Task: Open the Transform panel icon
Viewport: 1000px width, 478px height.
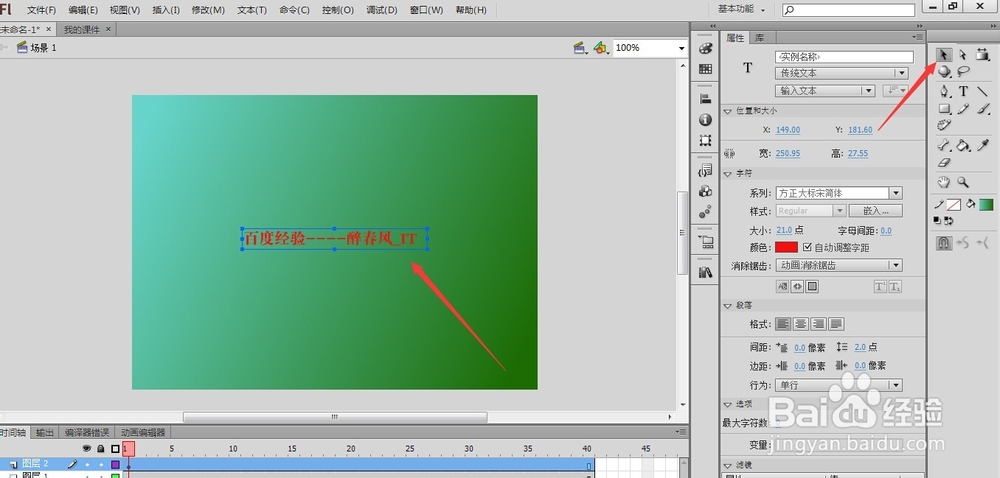Action: pos(705,140)
